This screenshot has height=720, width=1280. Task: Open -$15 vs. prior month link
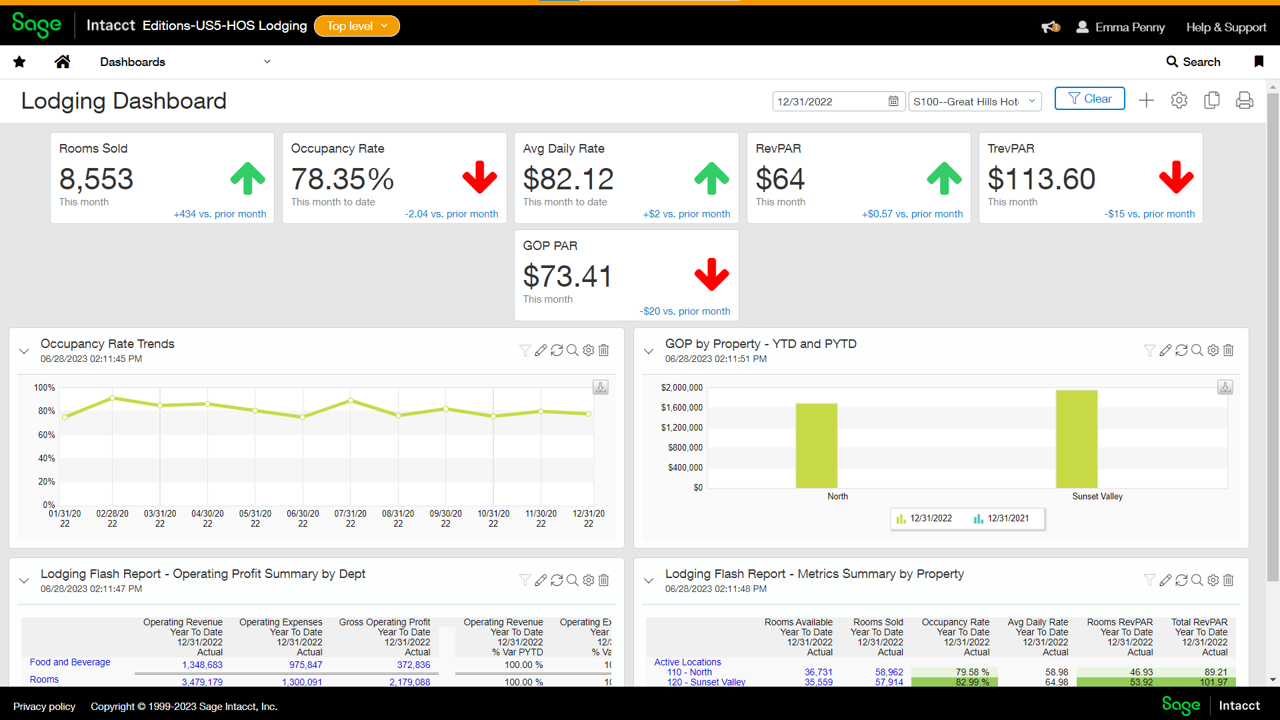point(1150,214)
